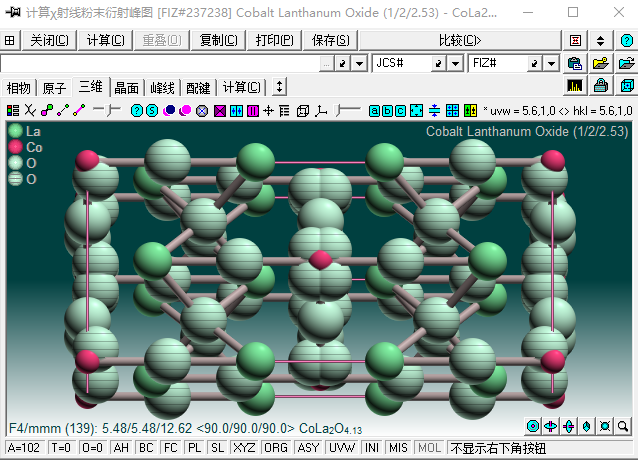Viewport: 638px width, 460px height.
Task: Expand the 比较(C)> compare menu
Action: tap(459, 40)
